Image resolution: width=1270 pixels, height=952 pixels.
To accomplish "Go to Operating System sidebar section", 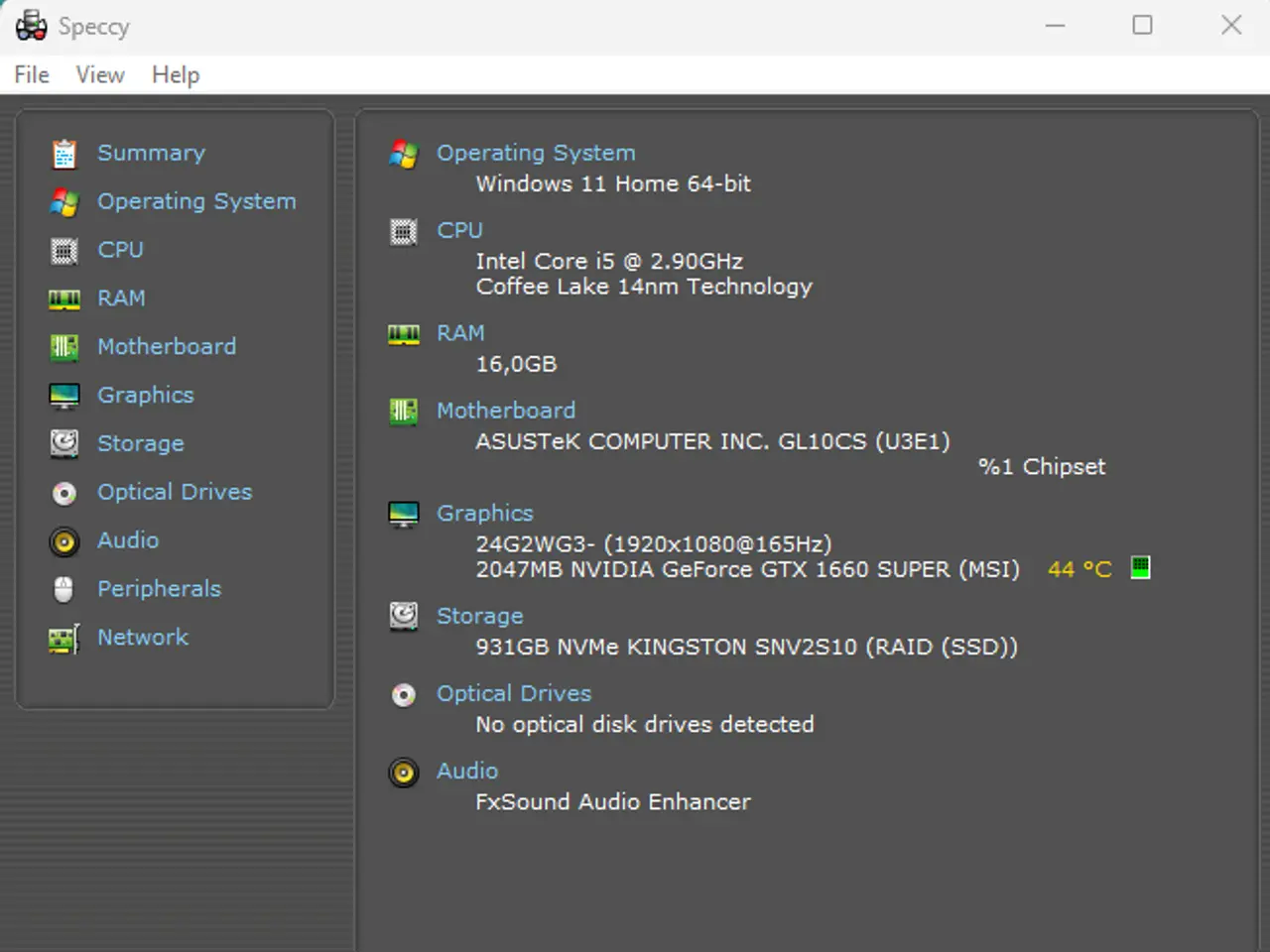I will click(x=196, y=201).
